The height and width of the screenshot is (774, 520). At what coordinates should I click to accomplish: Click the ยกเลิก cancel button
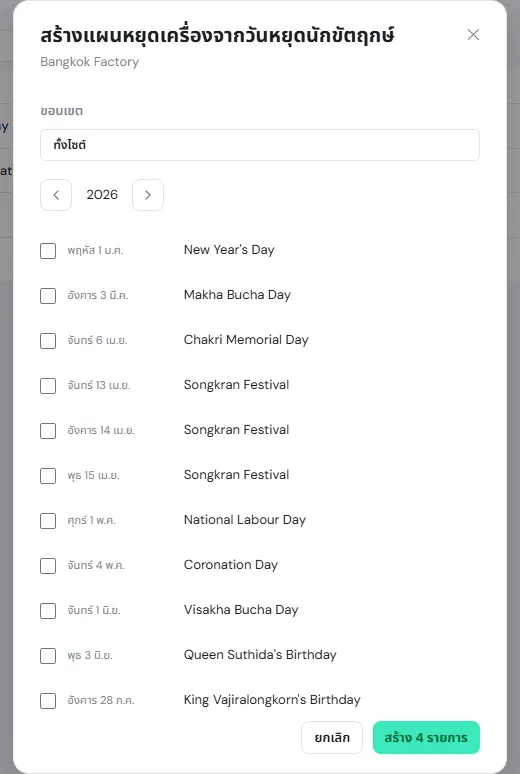coord(332,737)
